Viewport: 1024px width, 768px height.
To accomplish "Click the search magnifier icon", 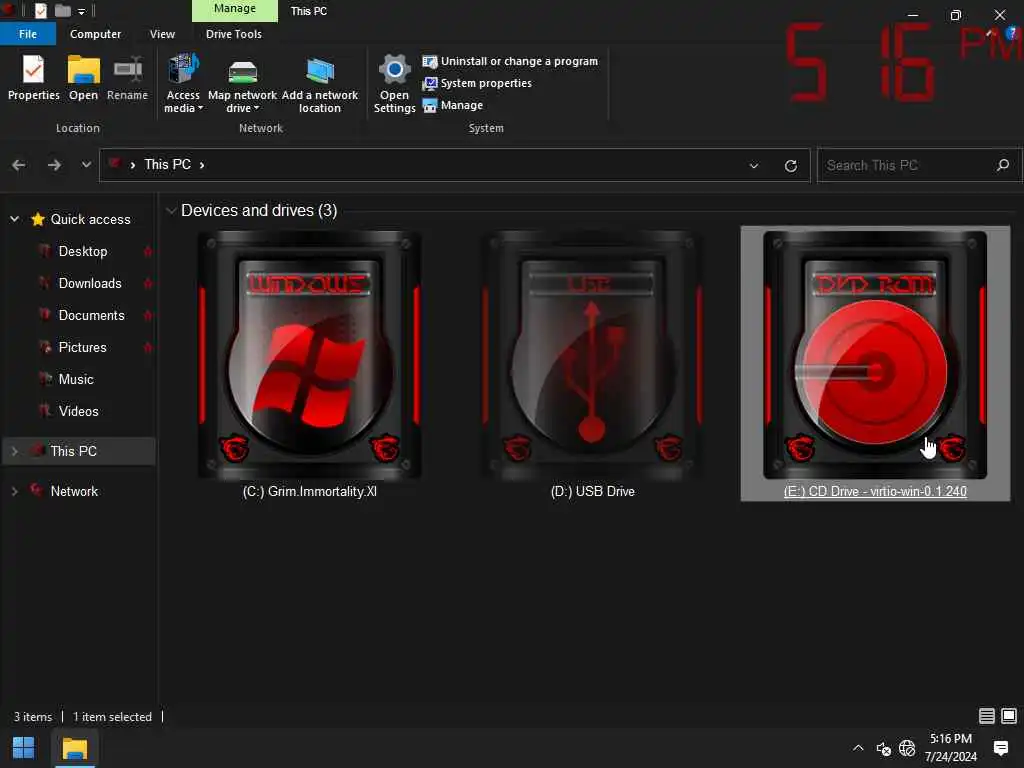I will (1003, 165).
